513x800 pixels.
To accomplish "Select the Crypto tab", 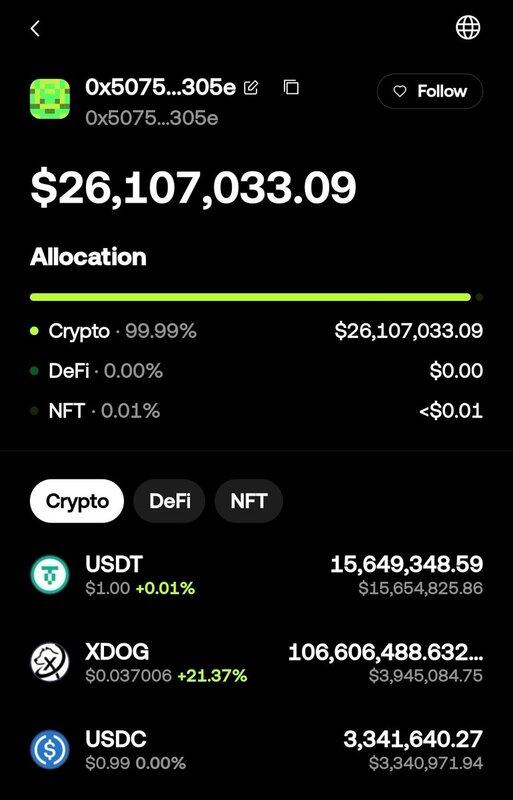I will pos(77,501).
